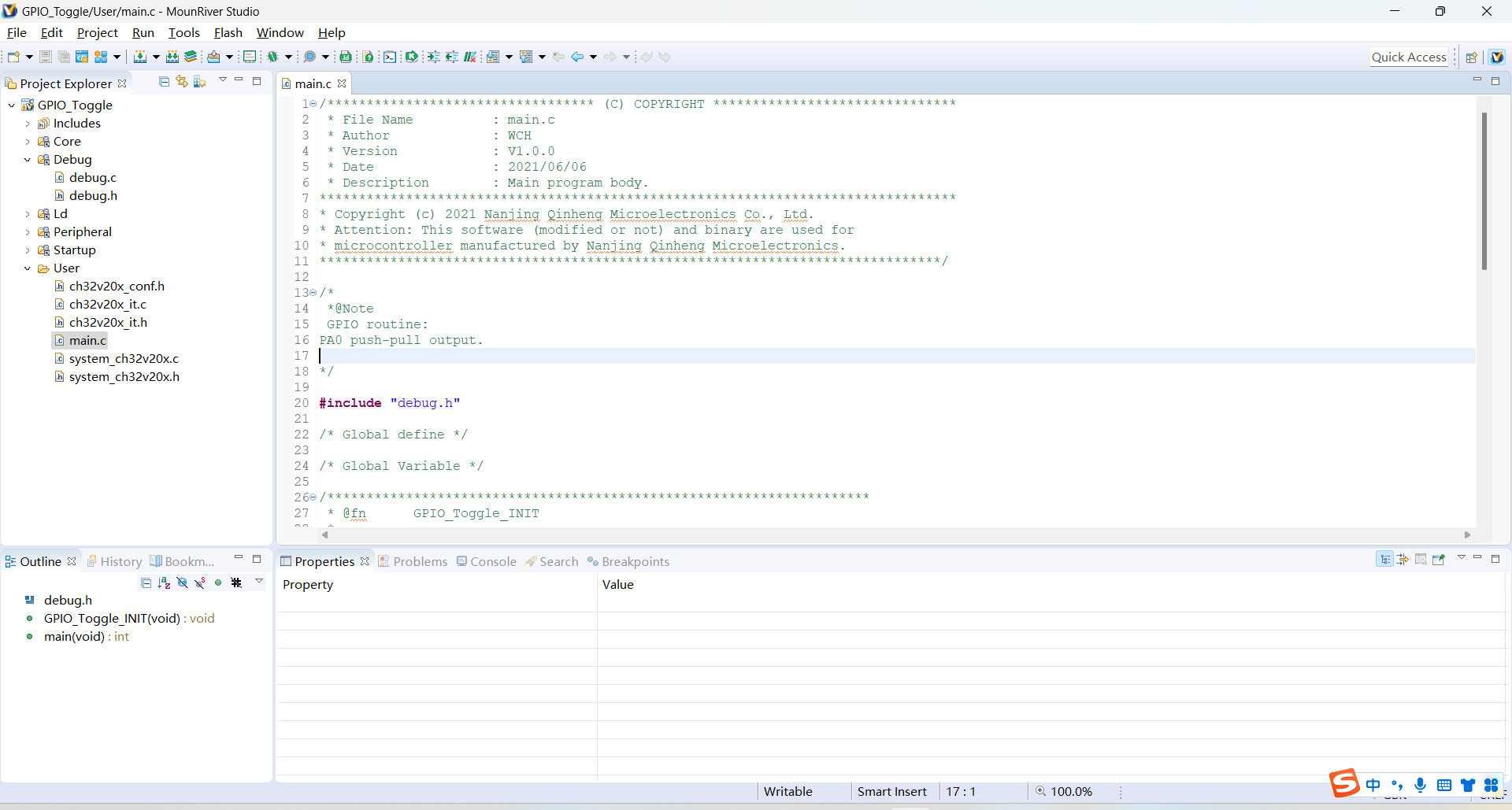Viewport: 1512px width, 810px height.
Task: Switch to the Console tab
Action: pos(487,561)
